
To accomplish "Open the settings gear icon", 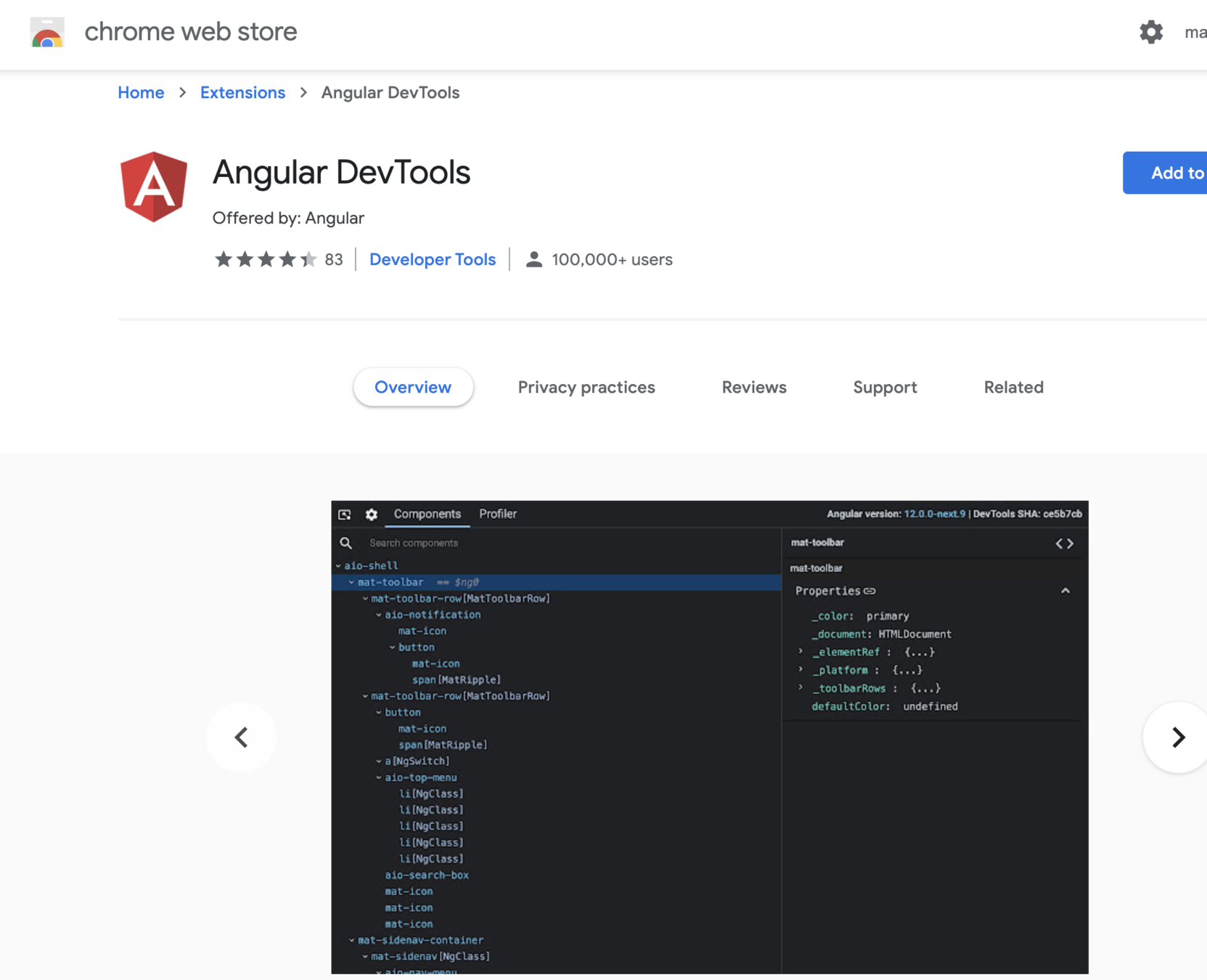I will click(x=1150, y=32).
